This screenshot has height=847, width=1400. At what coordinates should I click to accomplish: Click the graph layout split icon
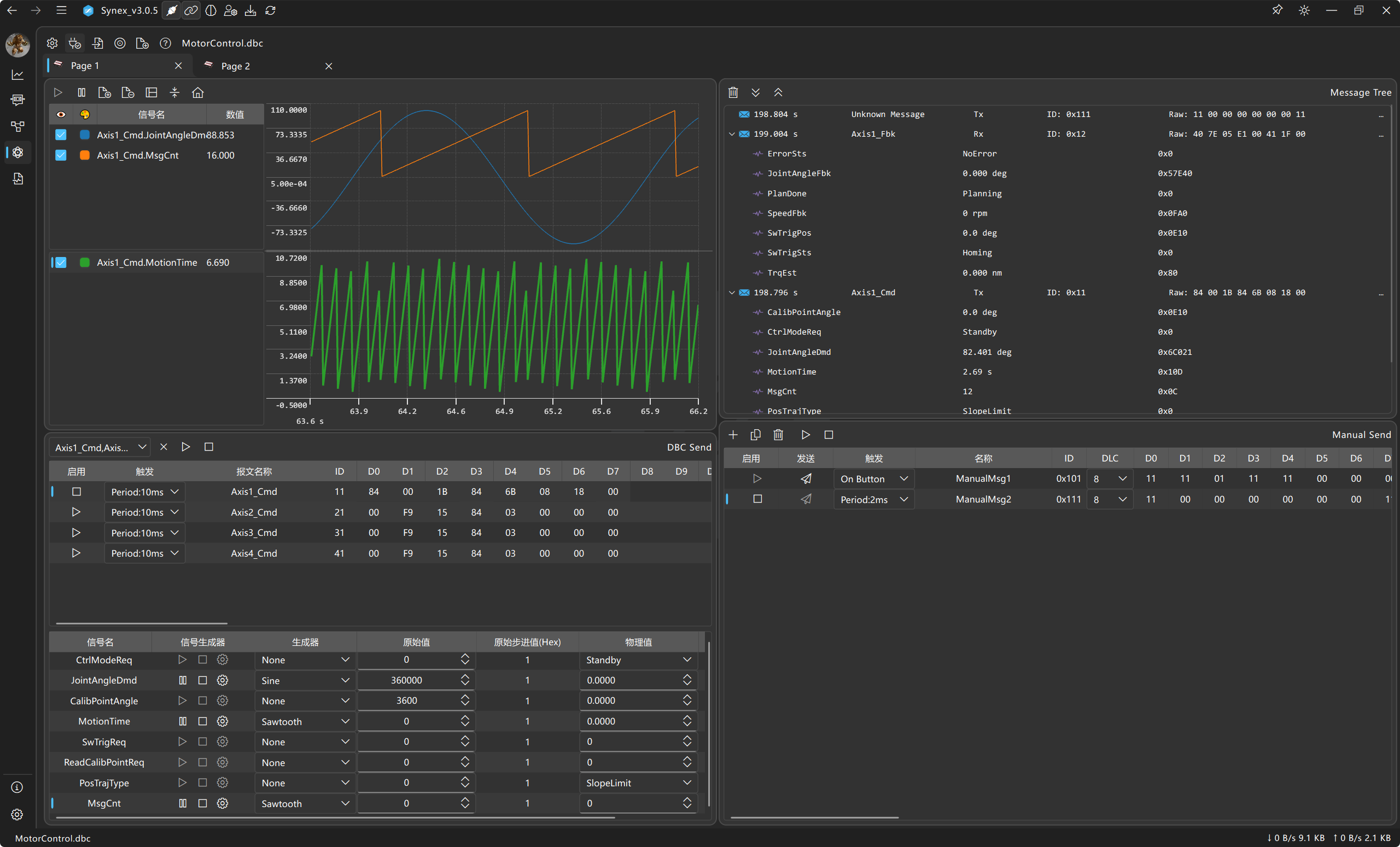[x=151, y=92]
